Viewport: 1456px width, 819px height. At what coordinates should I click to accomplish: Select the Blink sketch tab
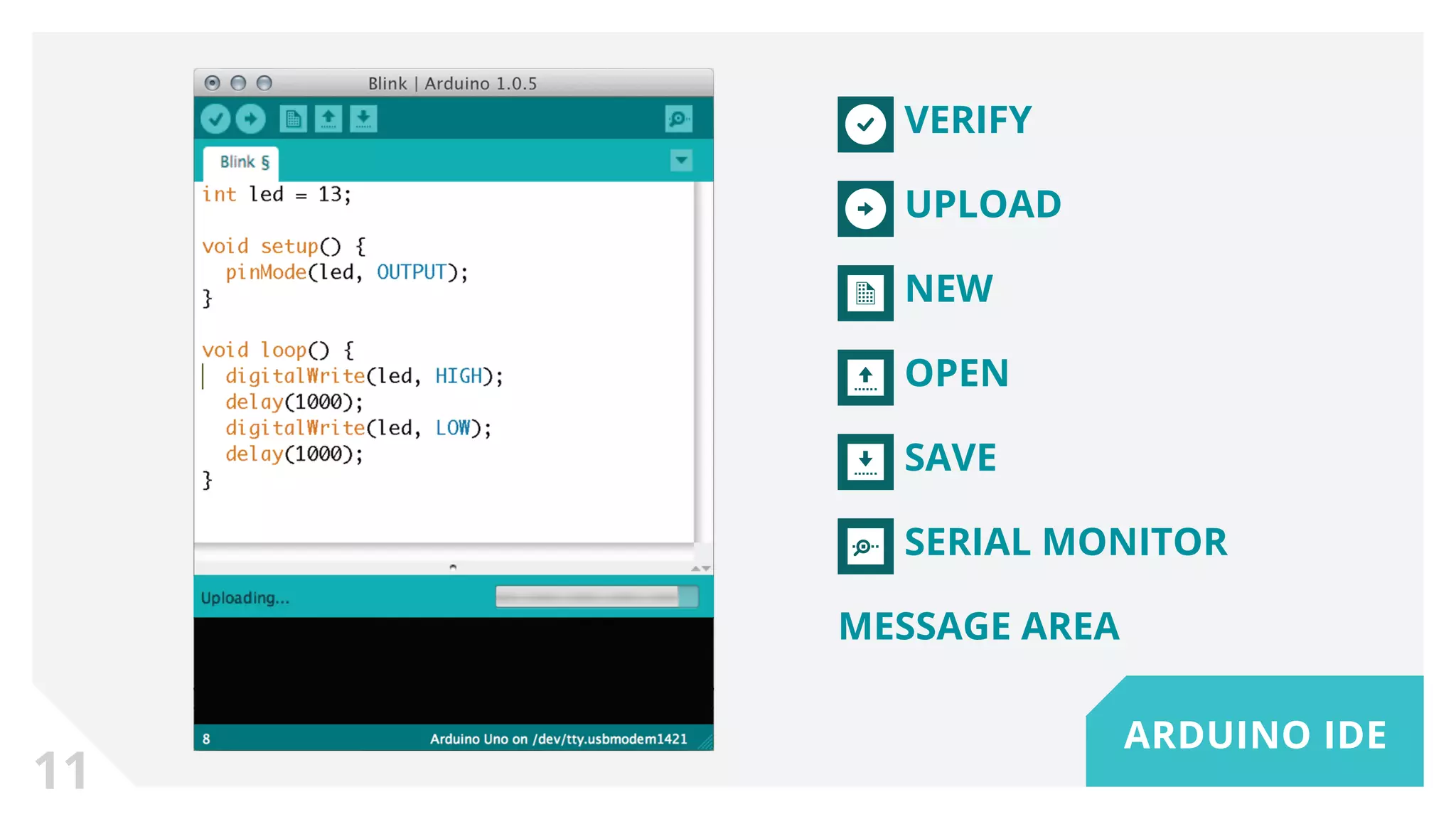[241, 163]
